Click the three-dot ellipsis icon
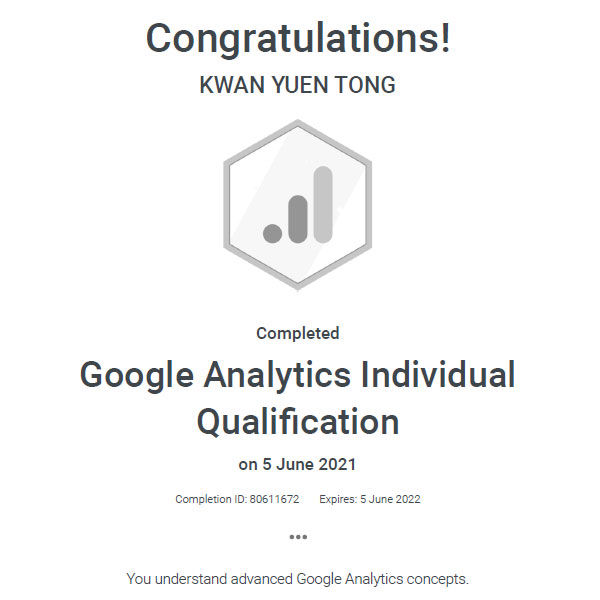Screen dimensions: 600x600 click(x=298, y=537)
